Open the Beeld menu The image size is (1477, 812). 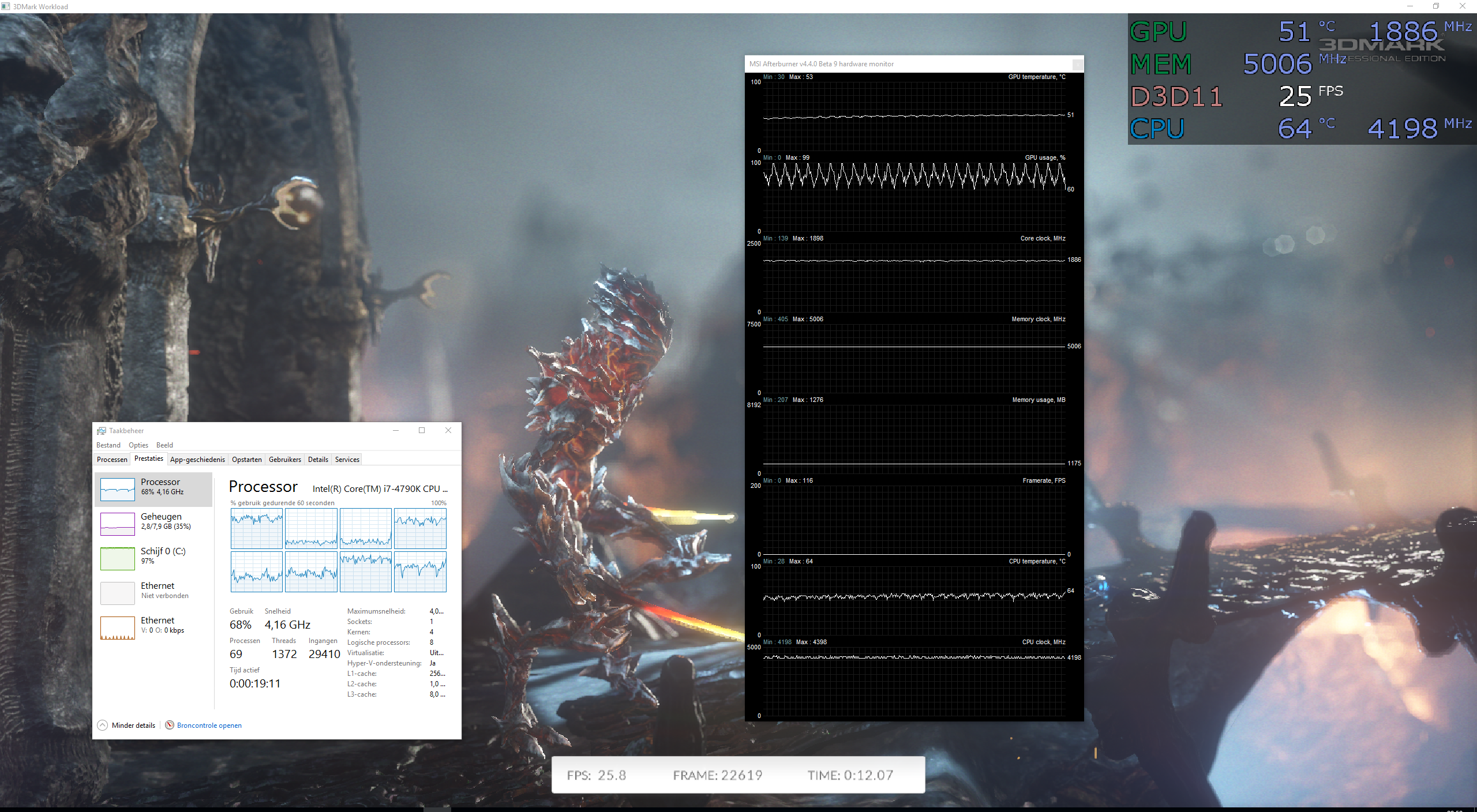tap(164, 445)
